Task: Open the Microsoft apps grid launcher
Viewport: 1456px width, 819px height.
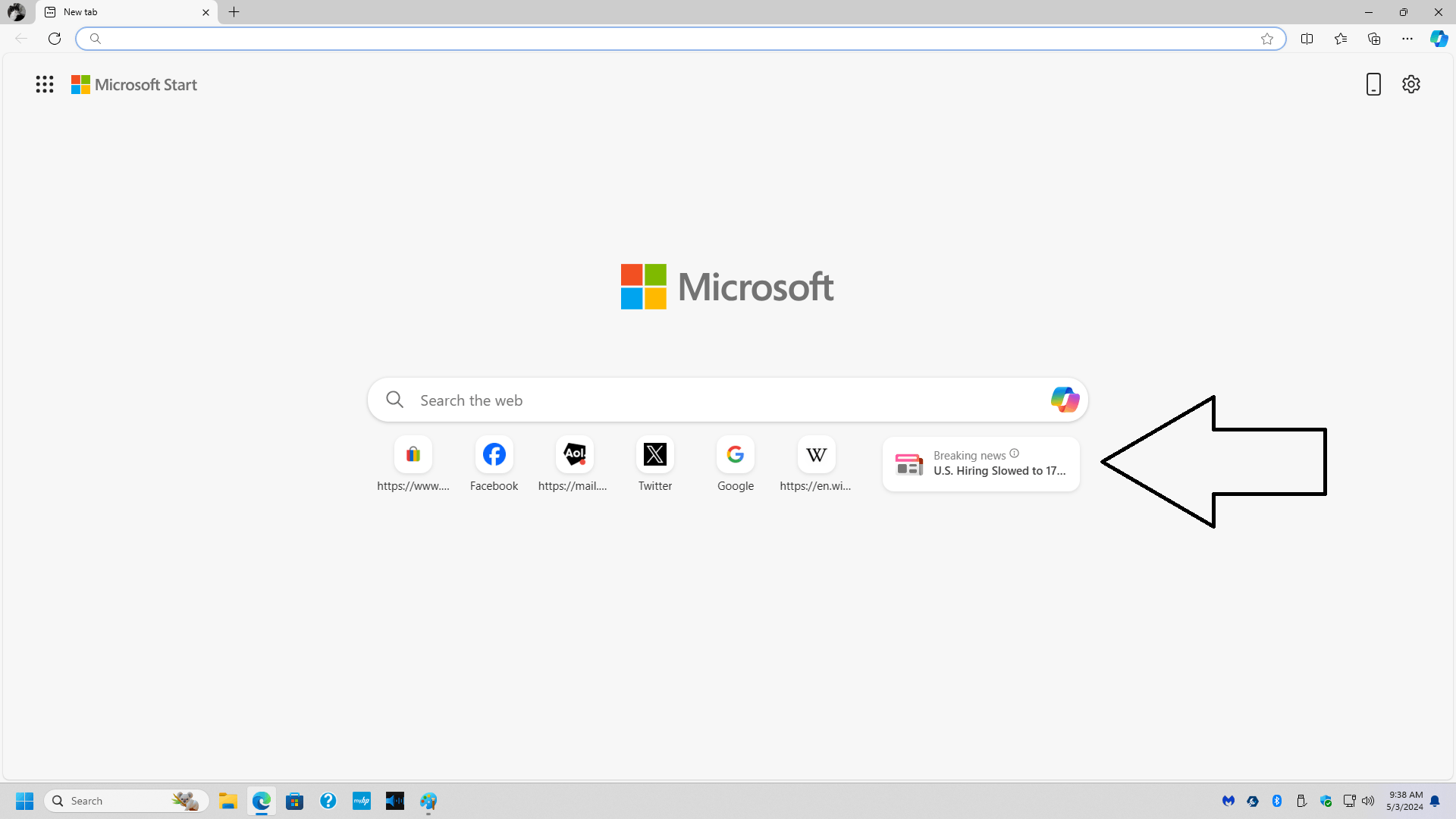Action: point(45,84)
